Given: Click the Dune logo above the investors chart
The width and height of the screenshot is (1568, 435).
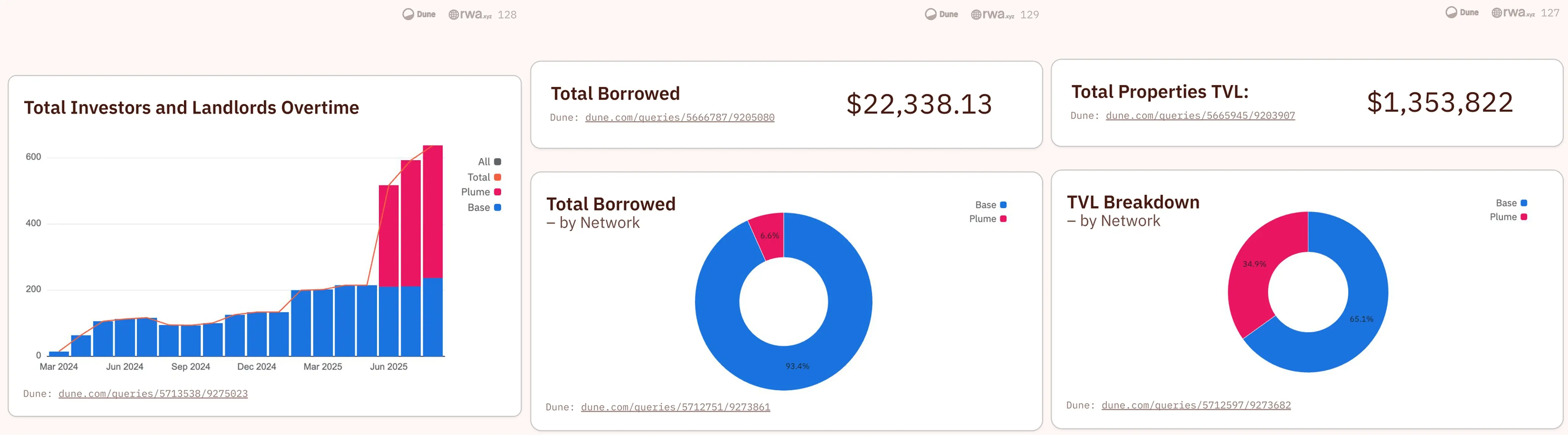Looking at the screenshot, I should 419,14.
